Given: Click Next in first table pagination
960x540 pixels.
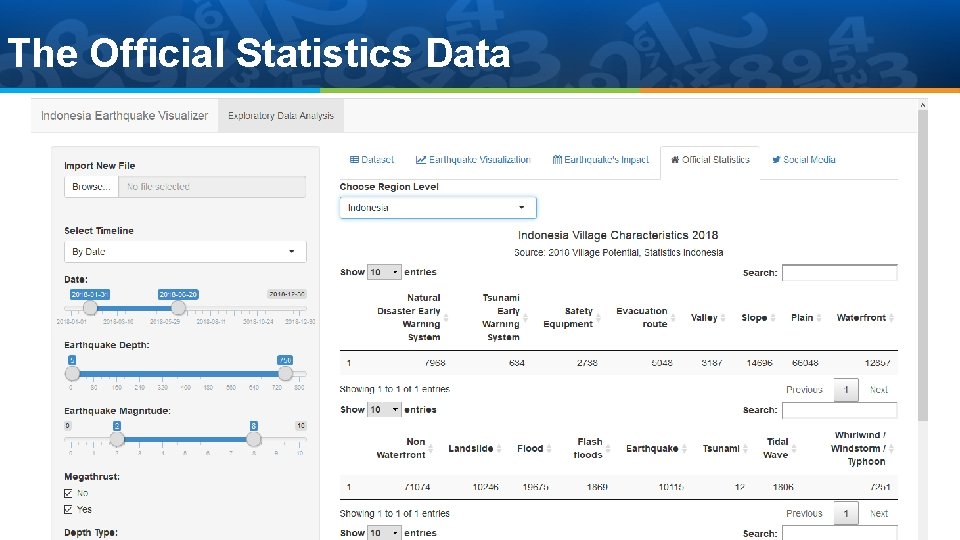Looking at the screenshot, I should point(879,389).
